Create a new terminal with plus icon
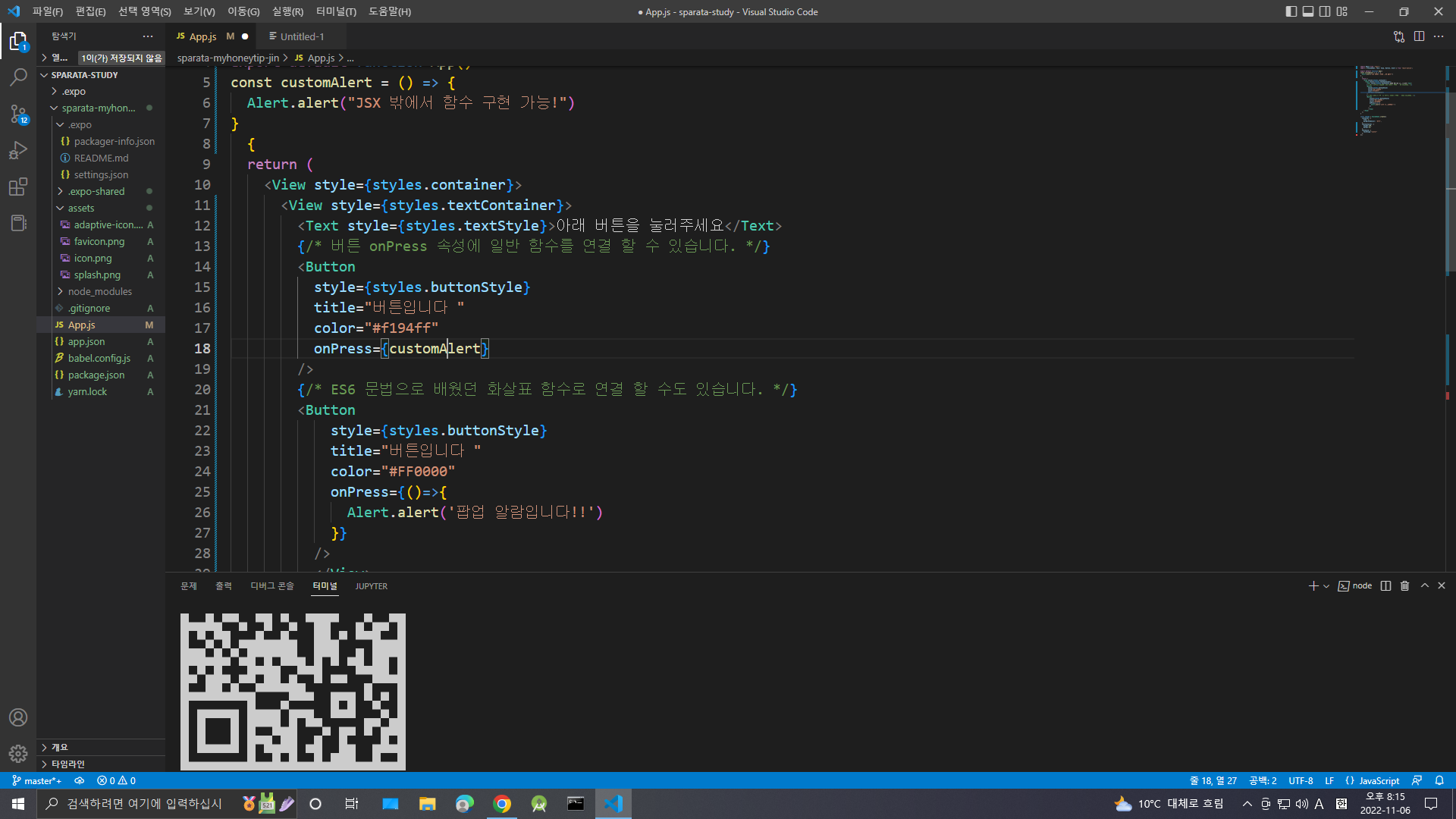Image resolution: width=1456 pixels, height=819 pixels. 1313,586
